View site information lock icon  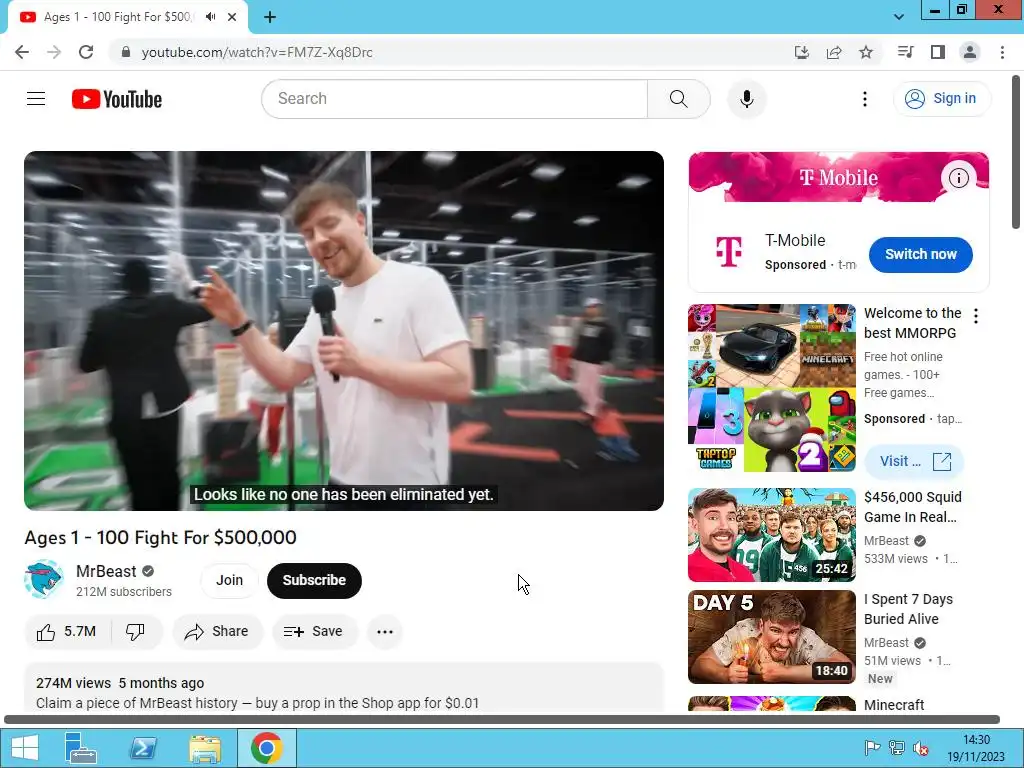(x=126, y=52)
